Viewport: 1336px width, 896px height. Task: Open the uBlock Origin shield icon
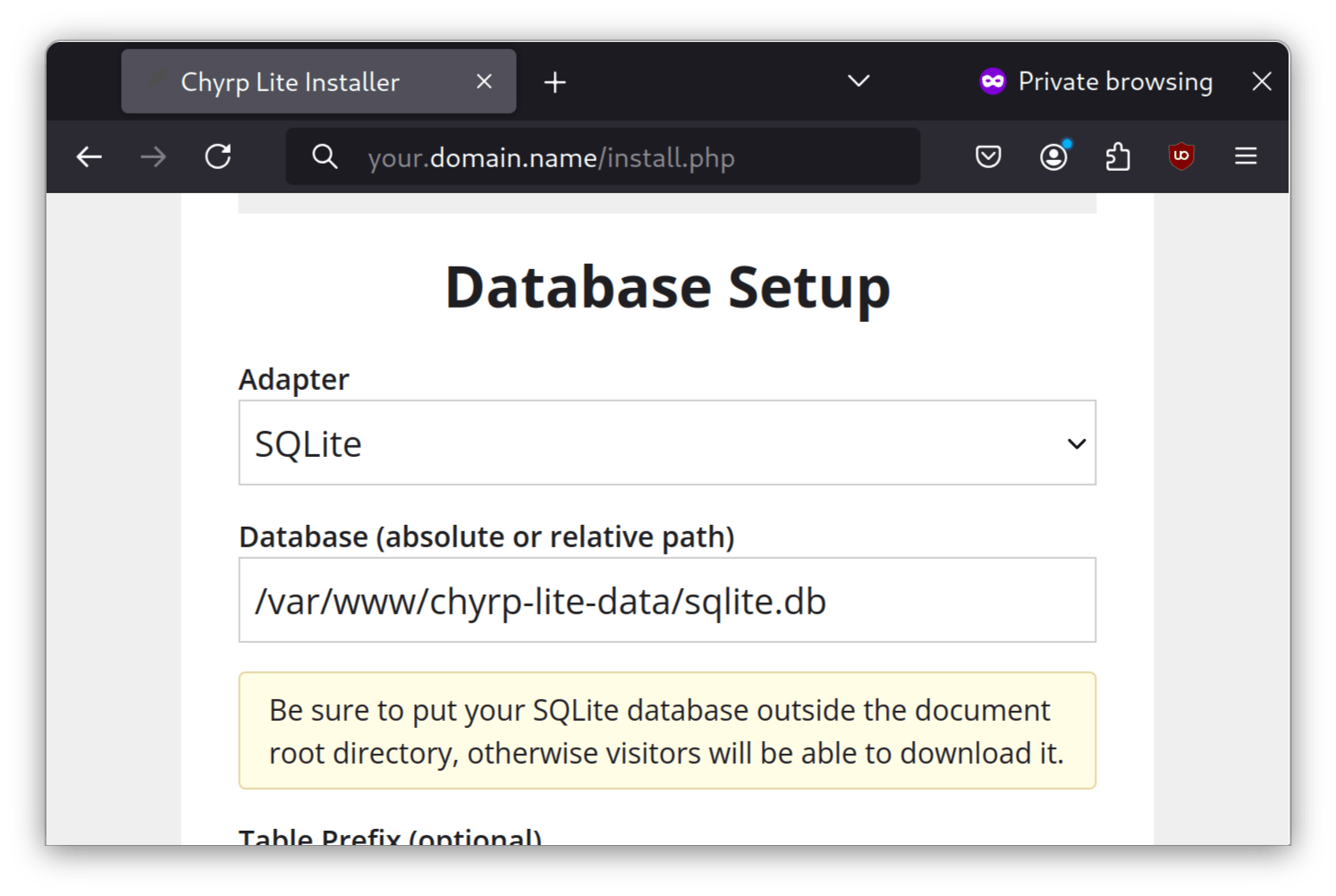click(x=1181, y=157)
